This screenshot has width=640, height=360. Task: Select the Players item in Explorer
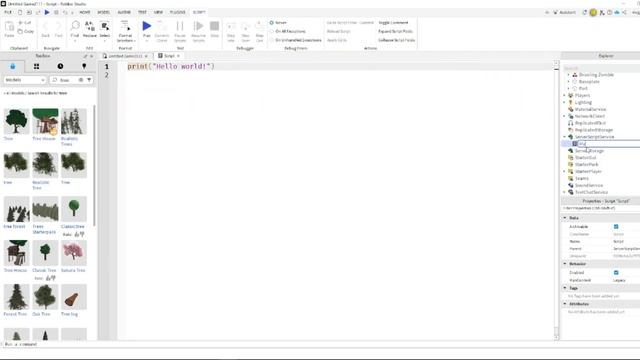click(582, 96)
